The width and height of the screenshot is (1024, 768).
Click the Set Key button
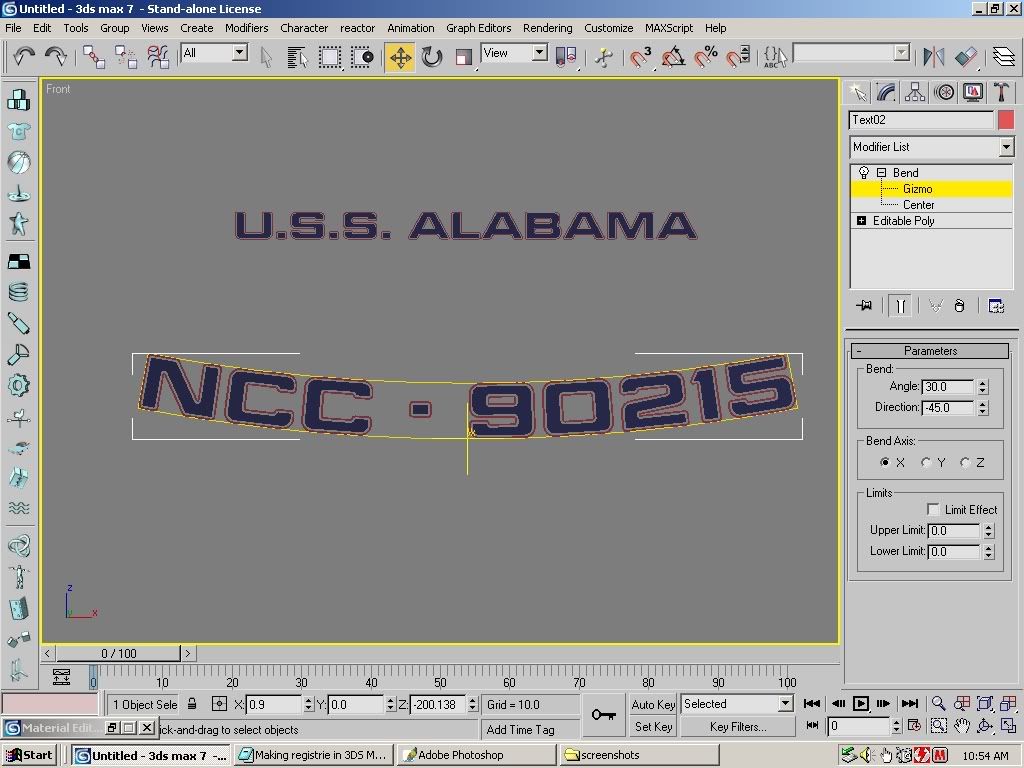point(653,727)
